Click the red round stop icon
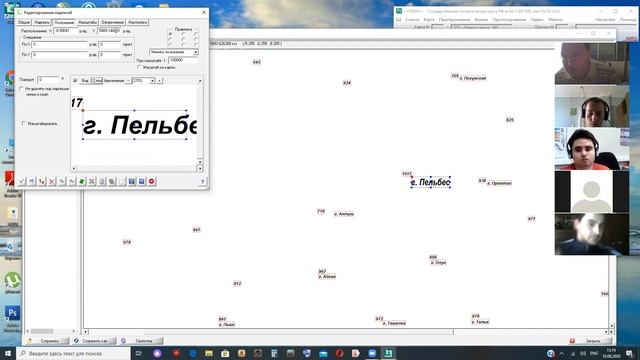640x360 pixels. click(152, 181)
